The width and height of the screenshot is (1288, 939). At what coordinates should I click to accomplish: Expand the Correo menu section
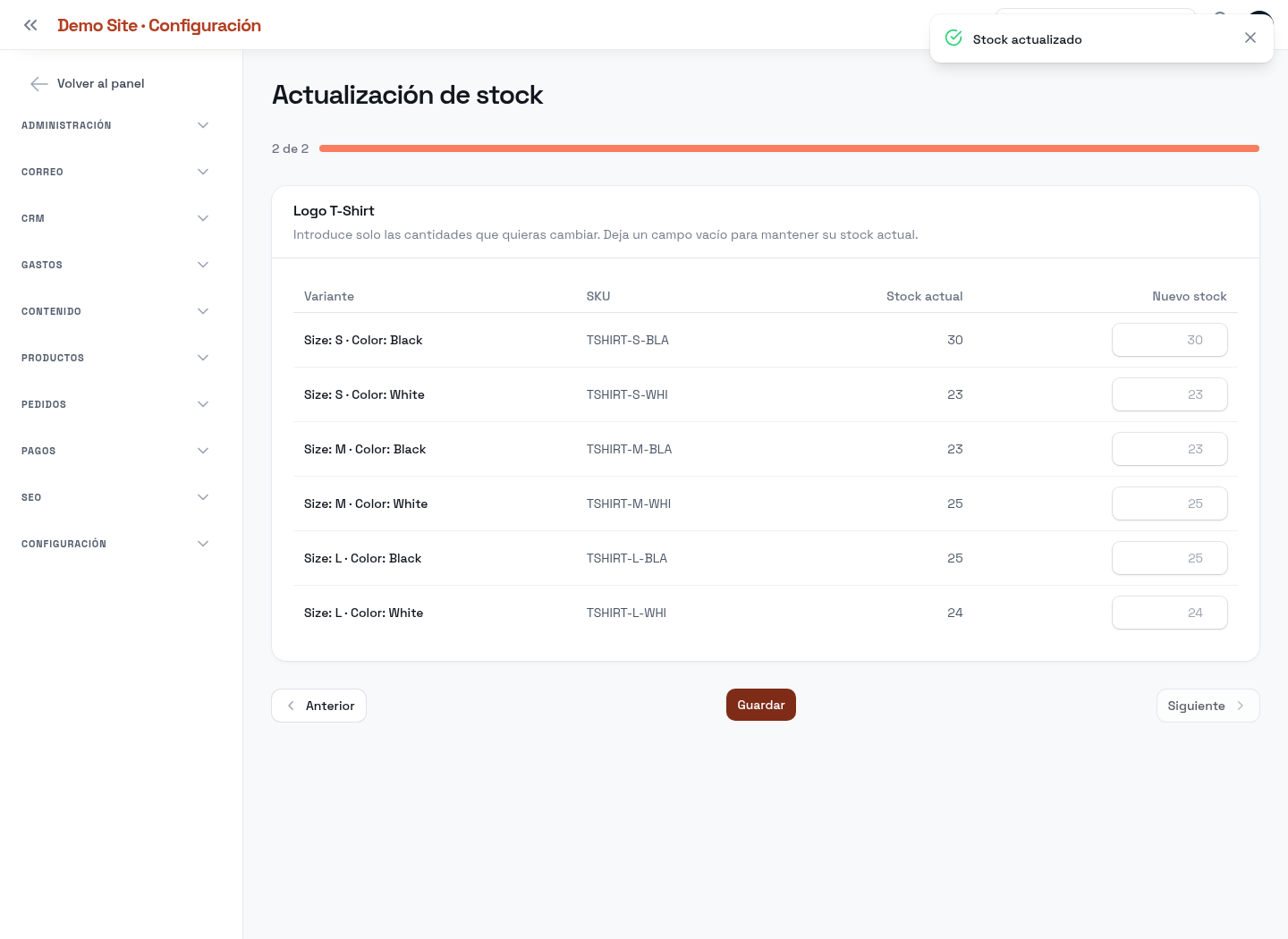[114, 172]
